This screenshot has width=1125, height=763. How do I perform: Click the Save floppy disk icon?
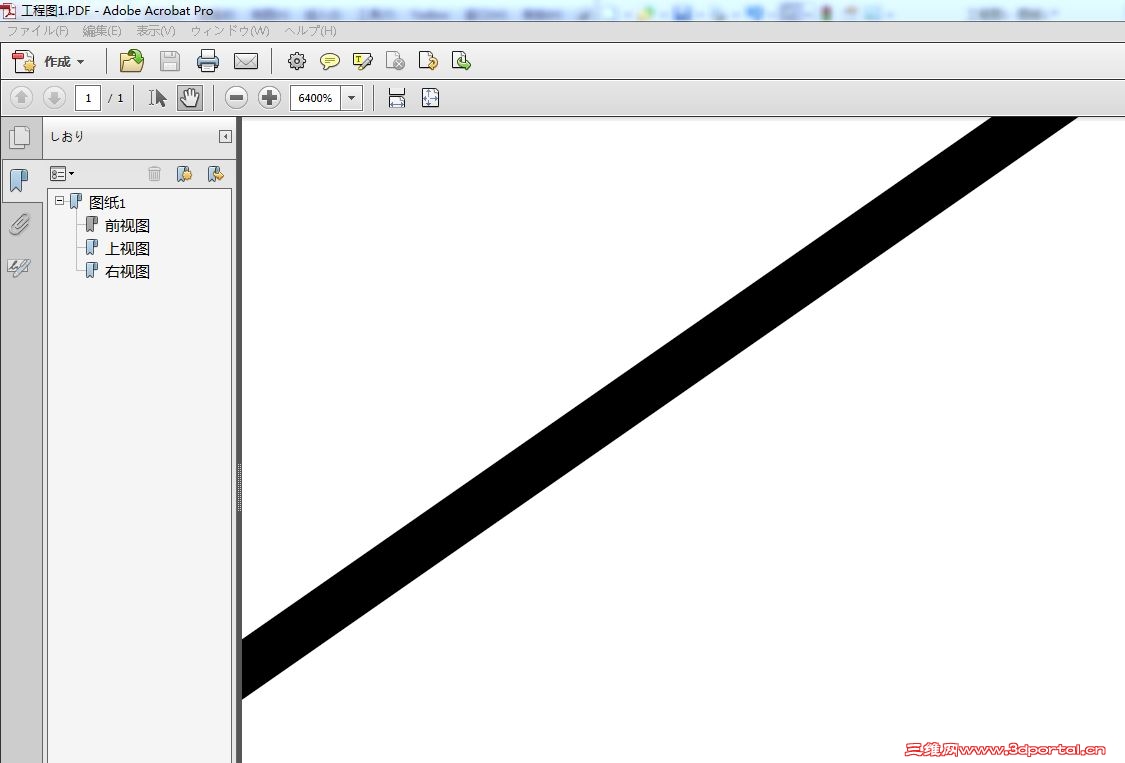pos(170,62)
